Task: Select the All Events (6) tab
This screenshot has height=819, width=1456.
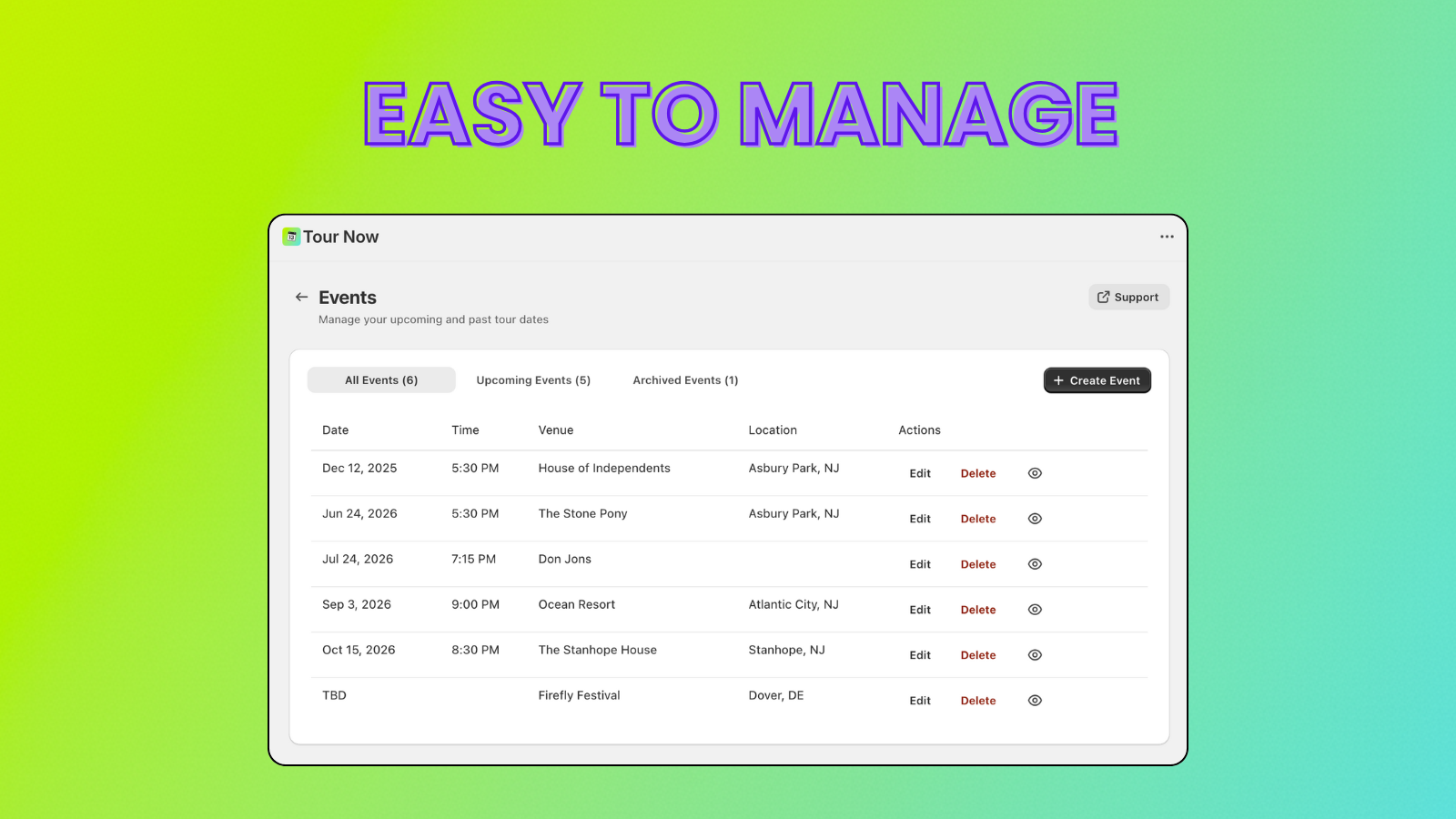Action: [x=380, y=379]
